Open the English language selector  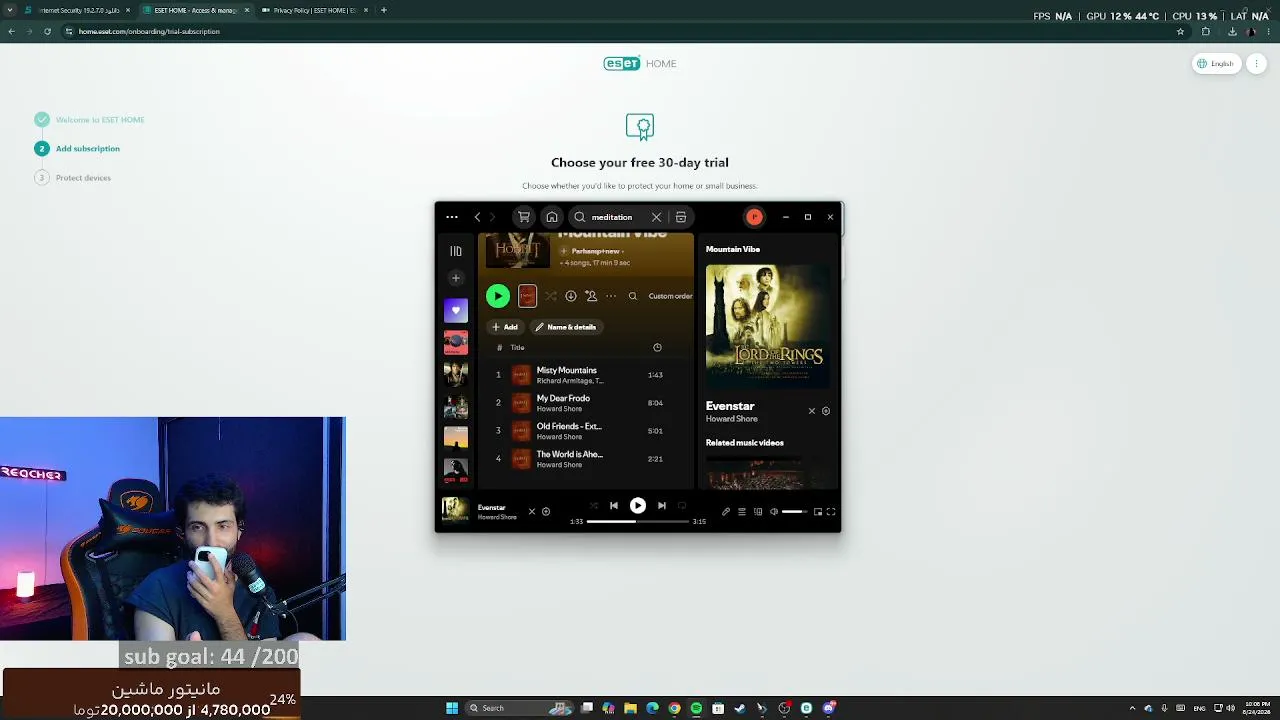point(1216,64)
